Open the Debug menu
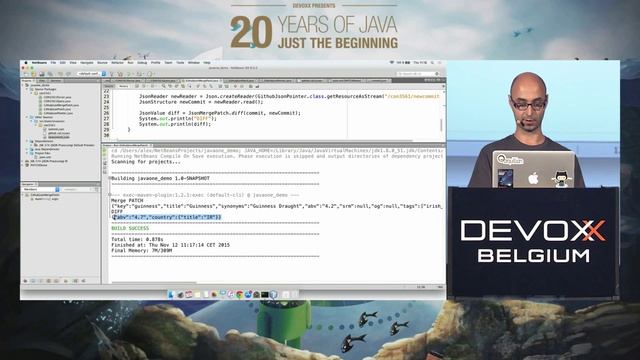 [142, 62]
